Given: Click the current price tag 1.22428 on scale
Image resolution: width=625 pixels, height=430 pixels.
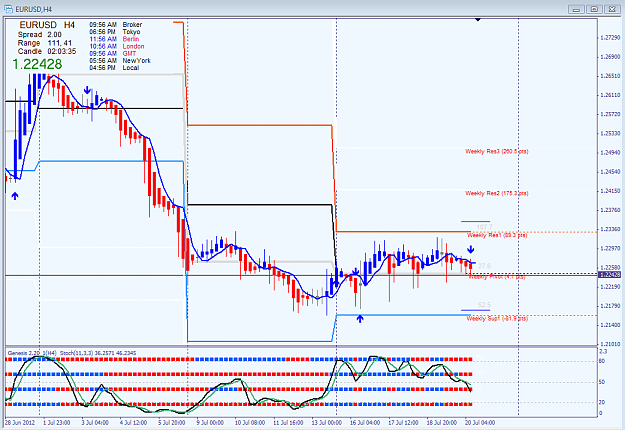Looking at the screenshot, I should tap(610, 275).
